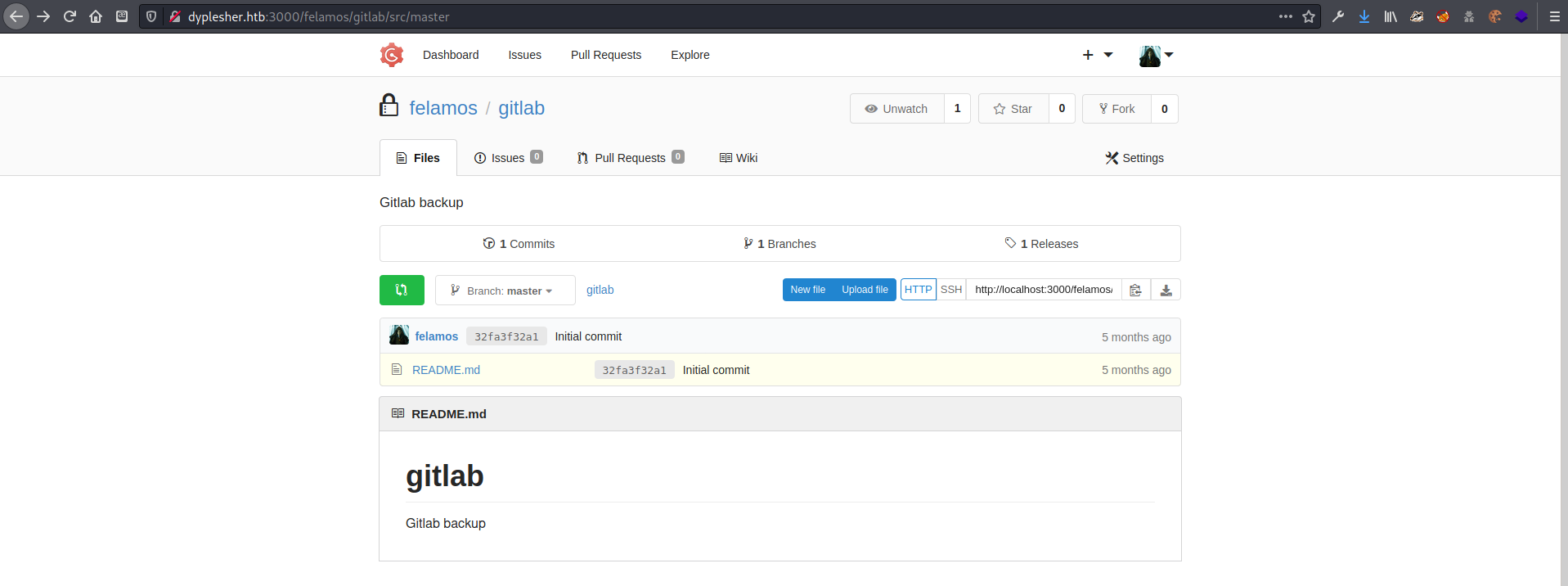The height and width of the screenshot is (586, 1568).
Task: Copy the repository clone URL
Action: pyautogui.click(x=1135, y=290)
